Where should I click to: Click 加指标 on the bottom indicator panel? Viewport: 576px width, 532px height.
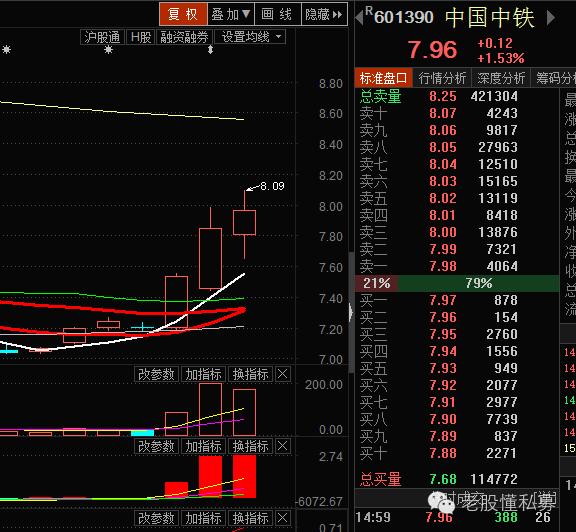tap(204, 518)
